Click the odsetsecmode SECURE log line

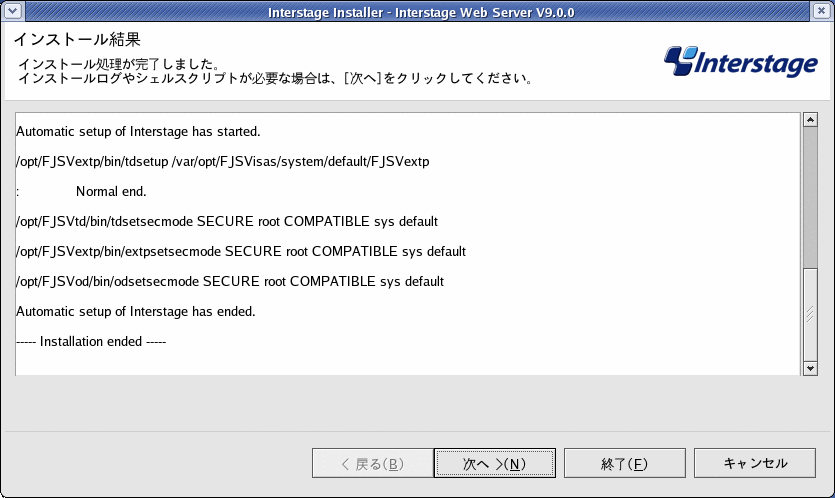tap(230, 281)
